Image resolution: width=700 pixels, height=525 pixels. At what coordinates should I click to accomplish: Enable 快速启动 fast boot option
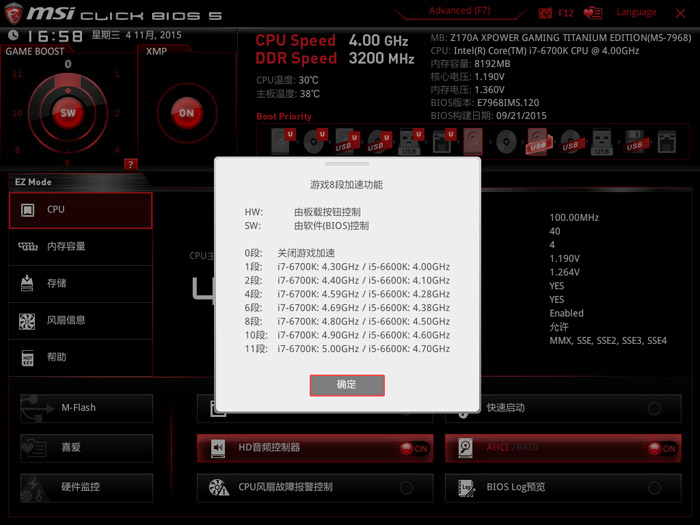pos(654,408)
